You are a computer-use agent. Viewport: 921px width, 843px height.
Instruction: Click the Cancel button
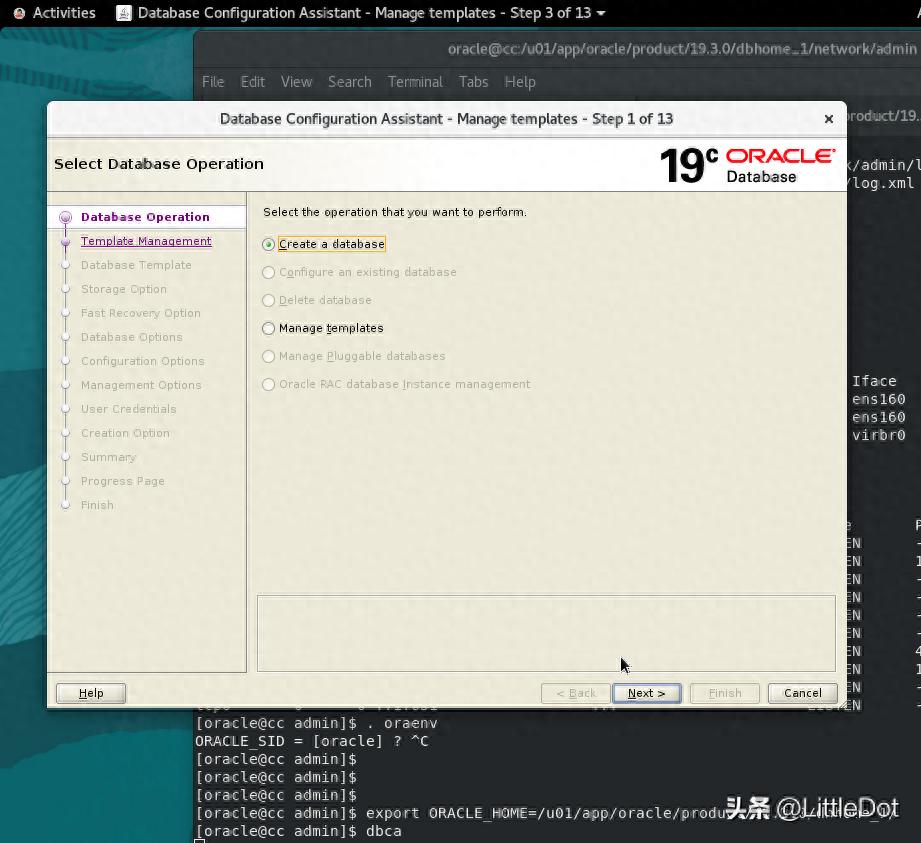click(802, 693)
